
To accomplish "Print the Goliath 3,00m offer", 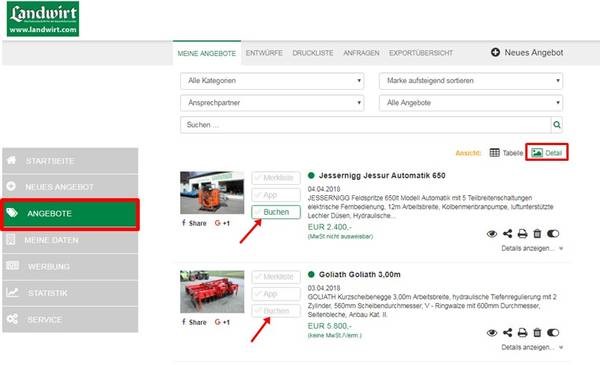I will (x=522, y=332).
